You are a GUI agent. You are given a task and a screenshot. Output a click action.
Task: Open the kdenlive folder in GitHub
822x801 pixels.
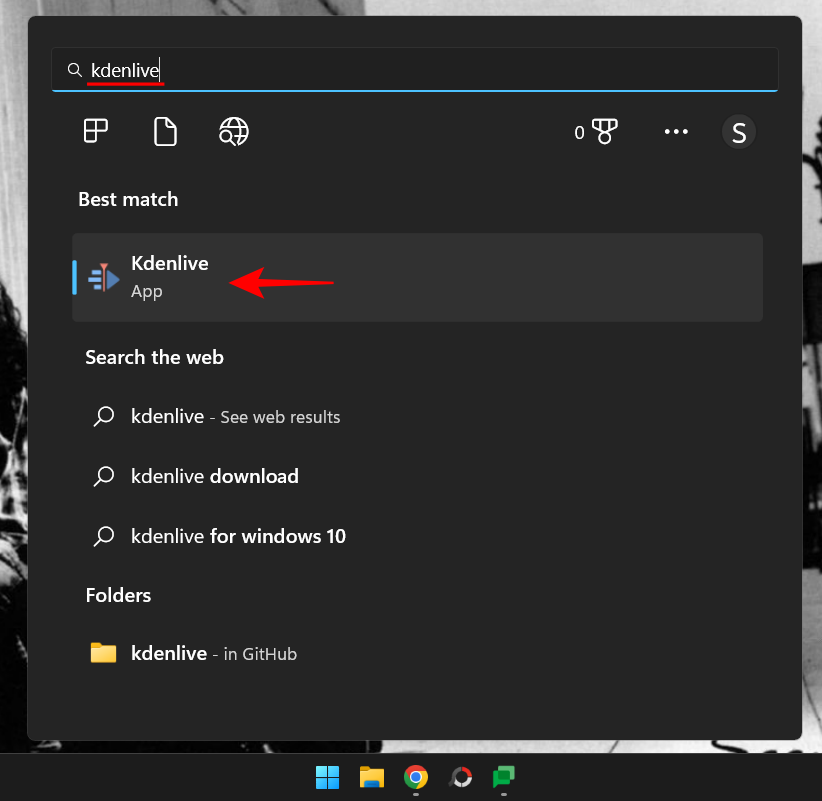point(417,654)
